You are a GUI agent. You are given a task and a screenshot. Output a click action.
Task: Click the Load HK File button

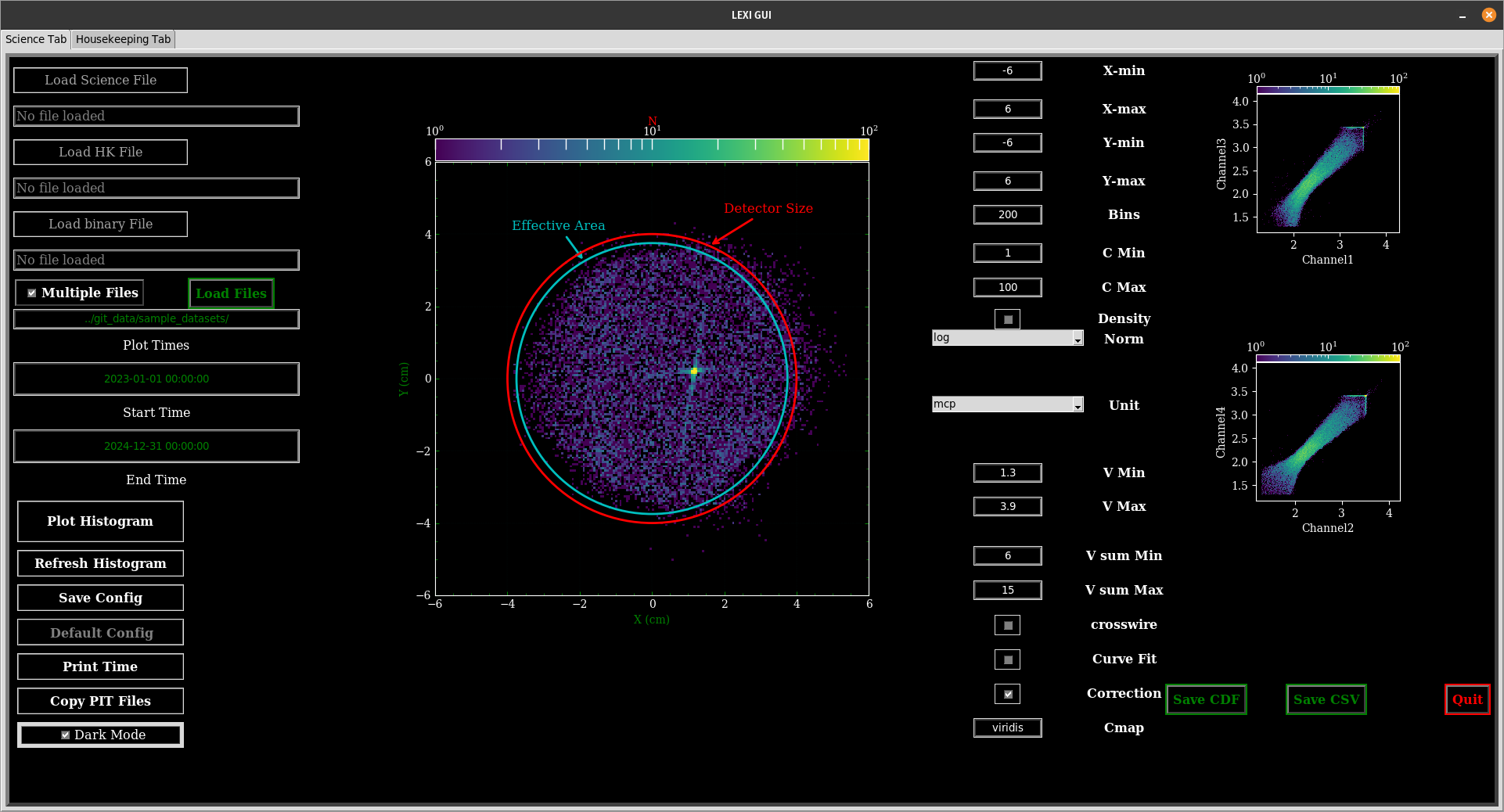100,152
